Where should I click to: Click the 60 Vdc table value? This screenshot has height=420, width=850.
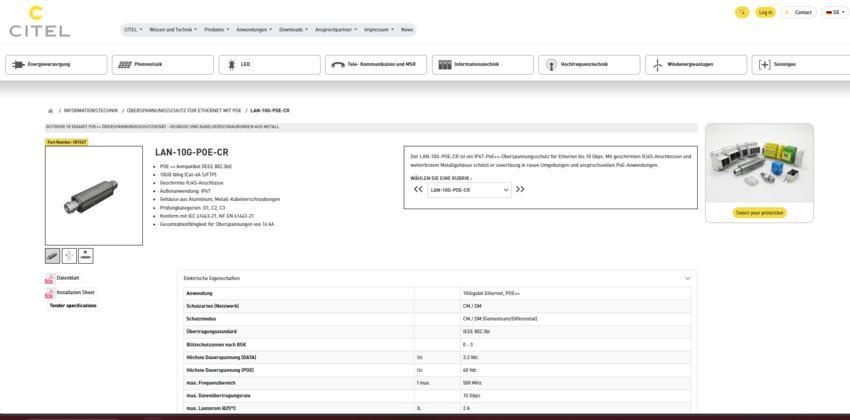469,370
